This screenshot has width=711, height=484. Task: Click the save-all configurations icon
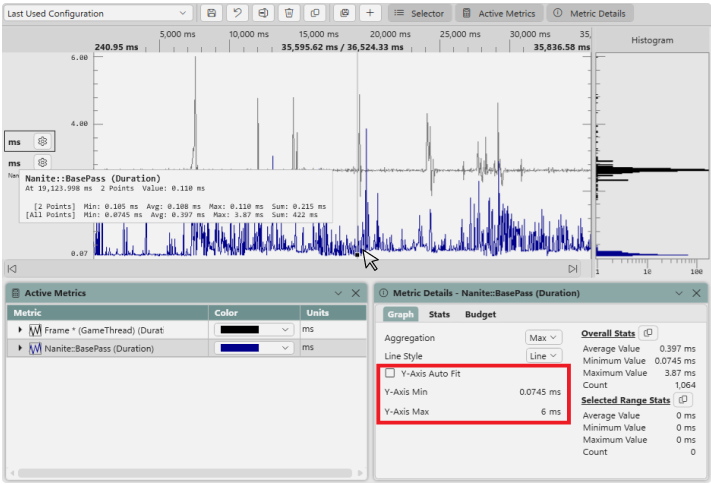coord(344,13)
